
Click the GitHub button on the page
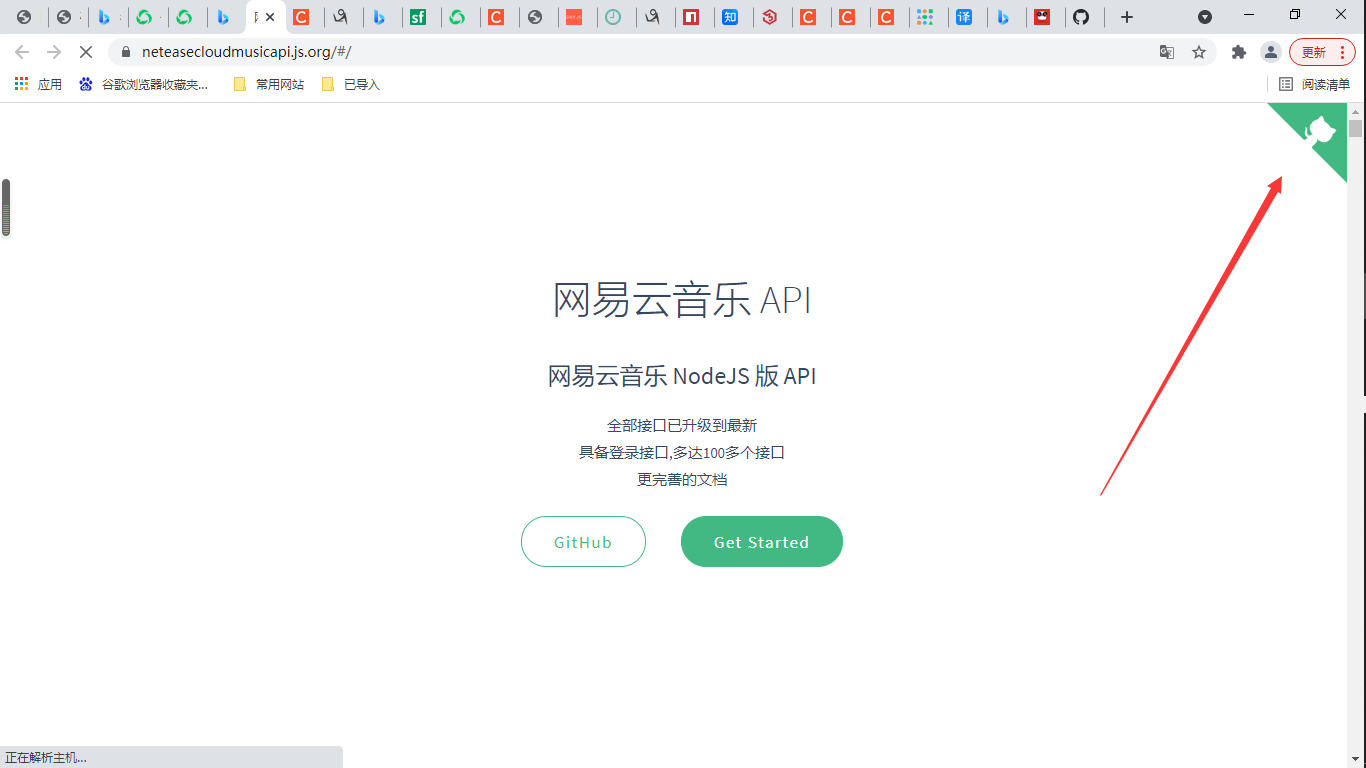583,541
